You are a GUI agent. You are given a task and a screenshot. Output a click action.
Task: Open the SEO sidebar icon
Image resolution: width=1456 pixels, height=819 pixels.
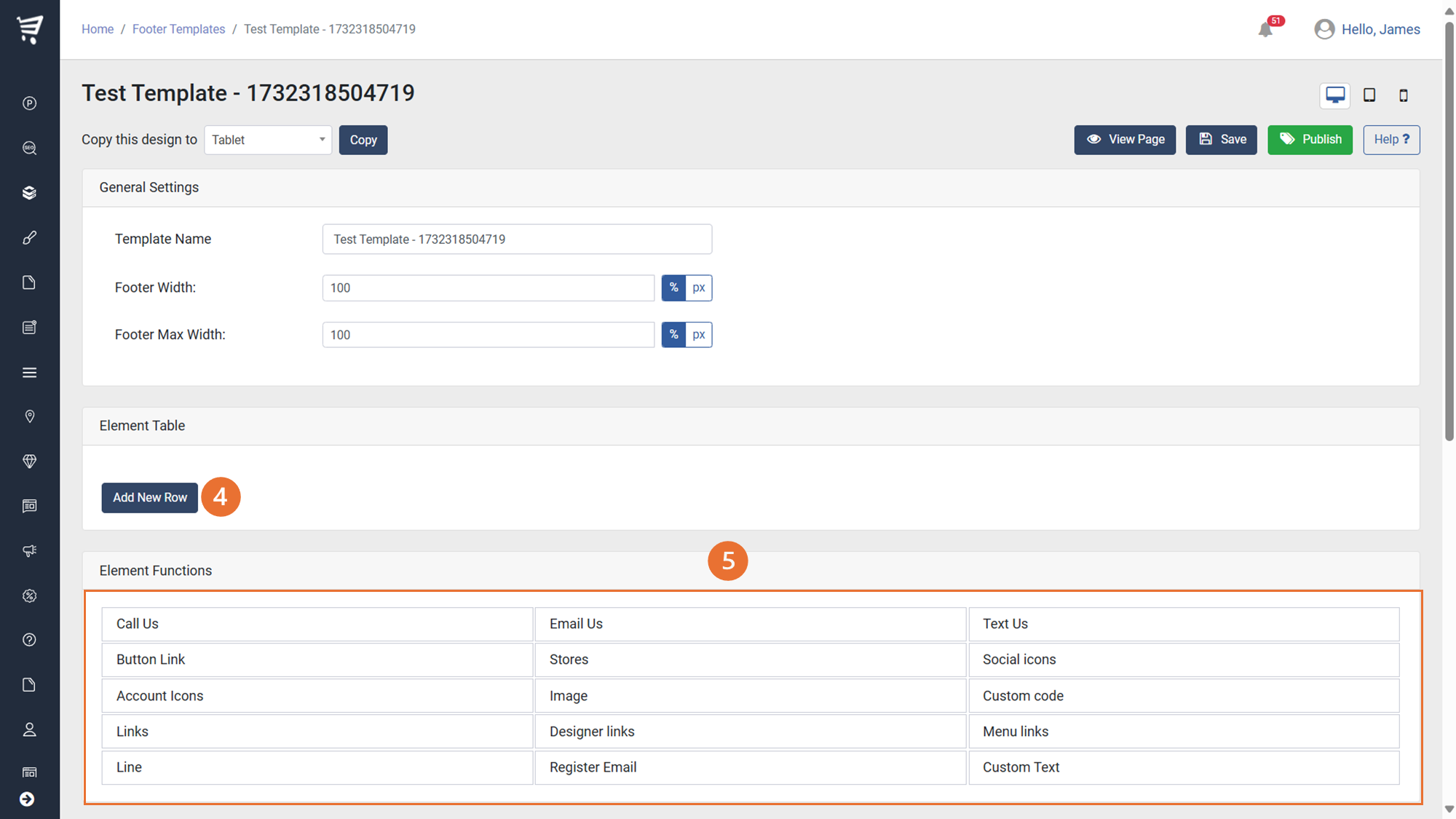pyautogui.click(x=30, y=148)
